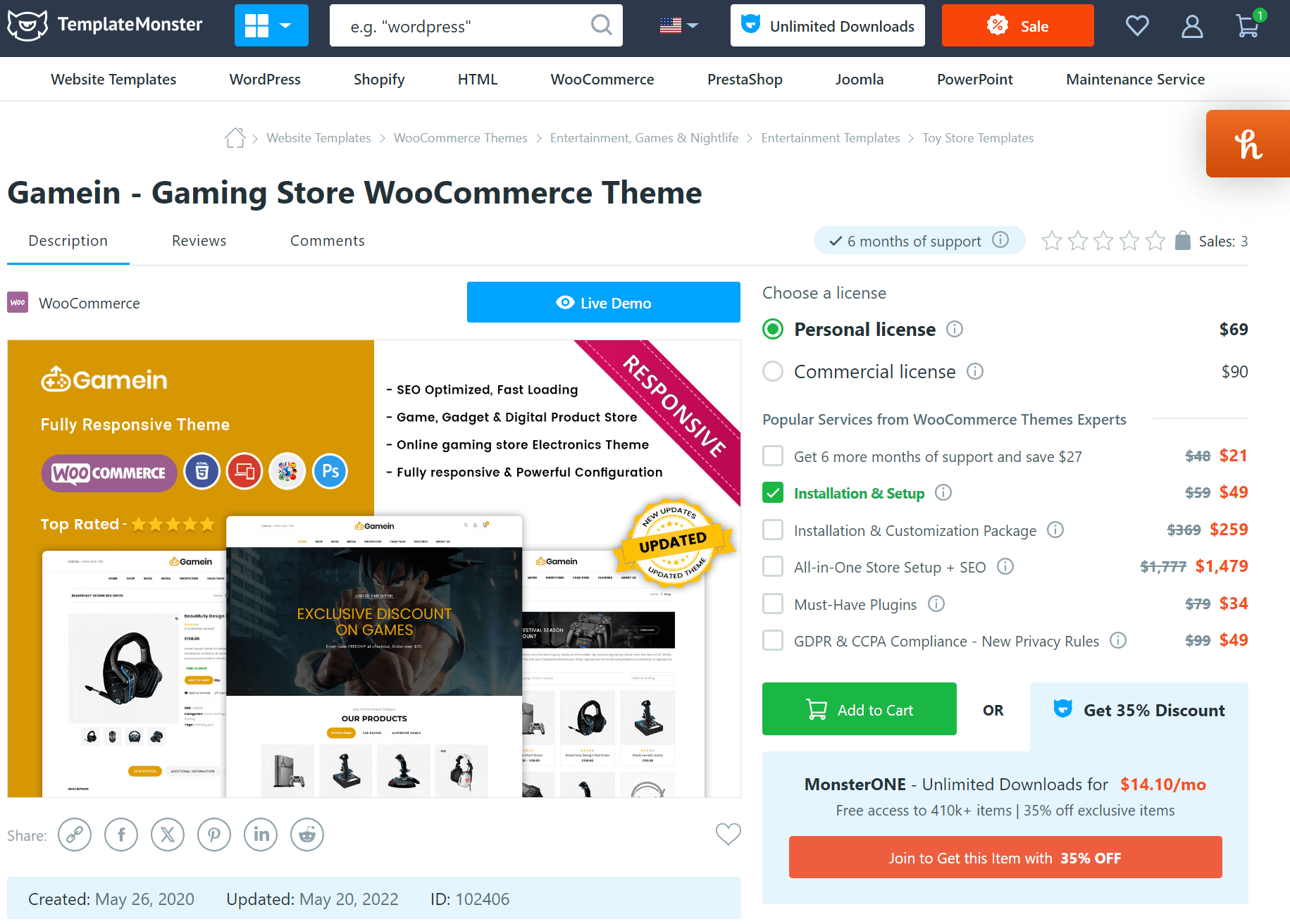Click Installation & Setup info icon

tap(943, 492)
